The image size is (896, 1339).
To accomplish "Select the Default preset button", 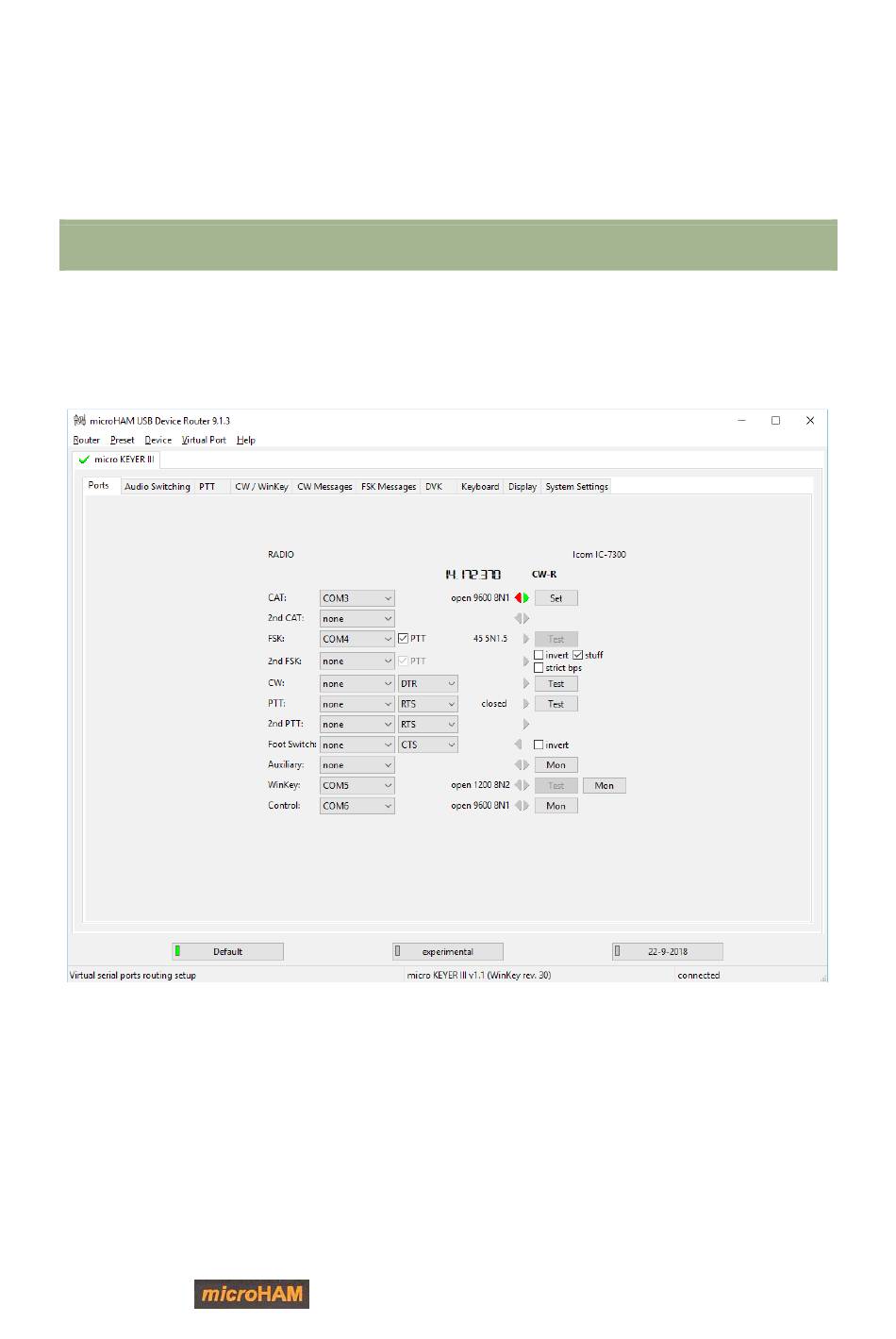I will point(227,951).
